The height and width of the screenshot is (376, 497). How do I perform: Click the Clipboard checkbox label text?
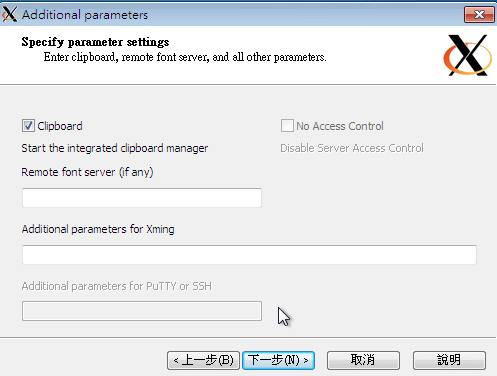pyautogui.click(x=60, y=126)
